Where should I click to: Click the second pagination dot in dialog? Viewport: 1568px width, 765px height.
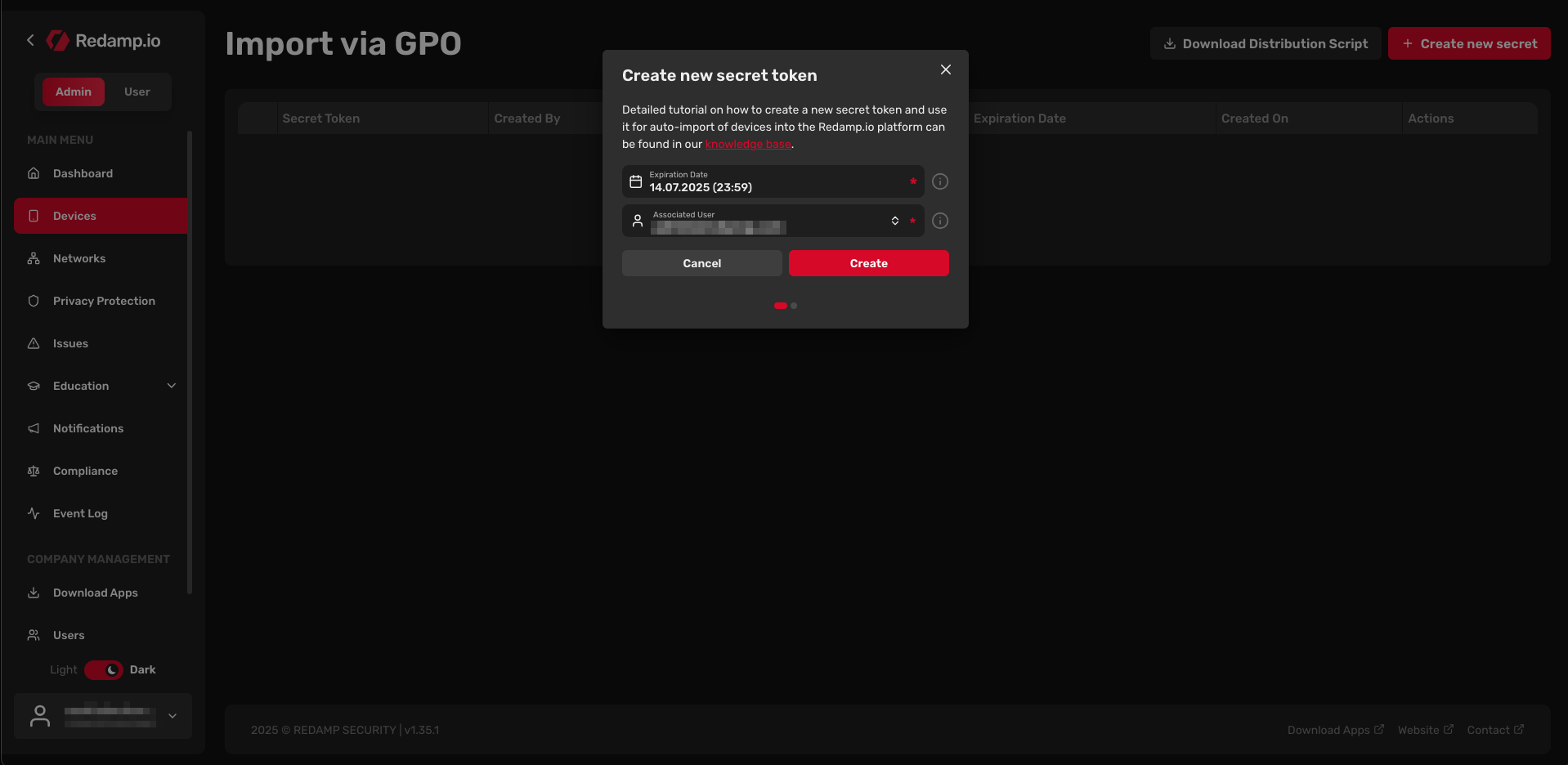(794, 306)
